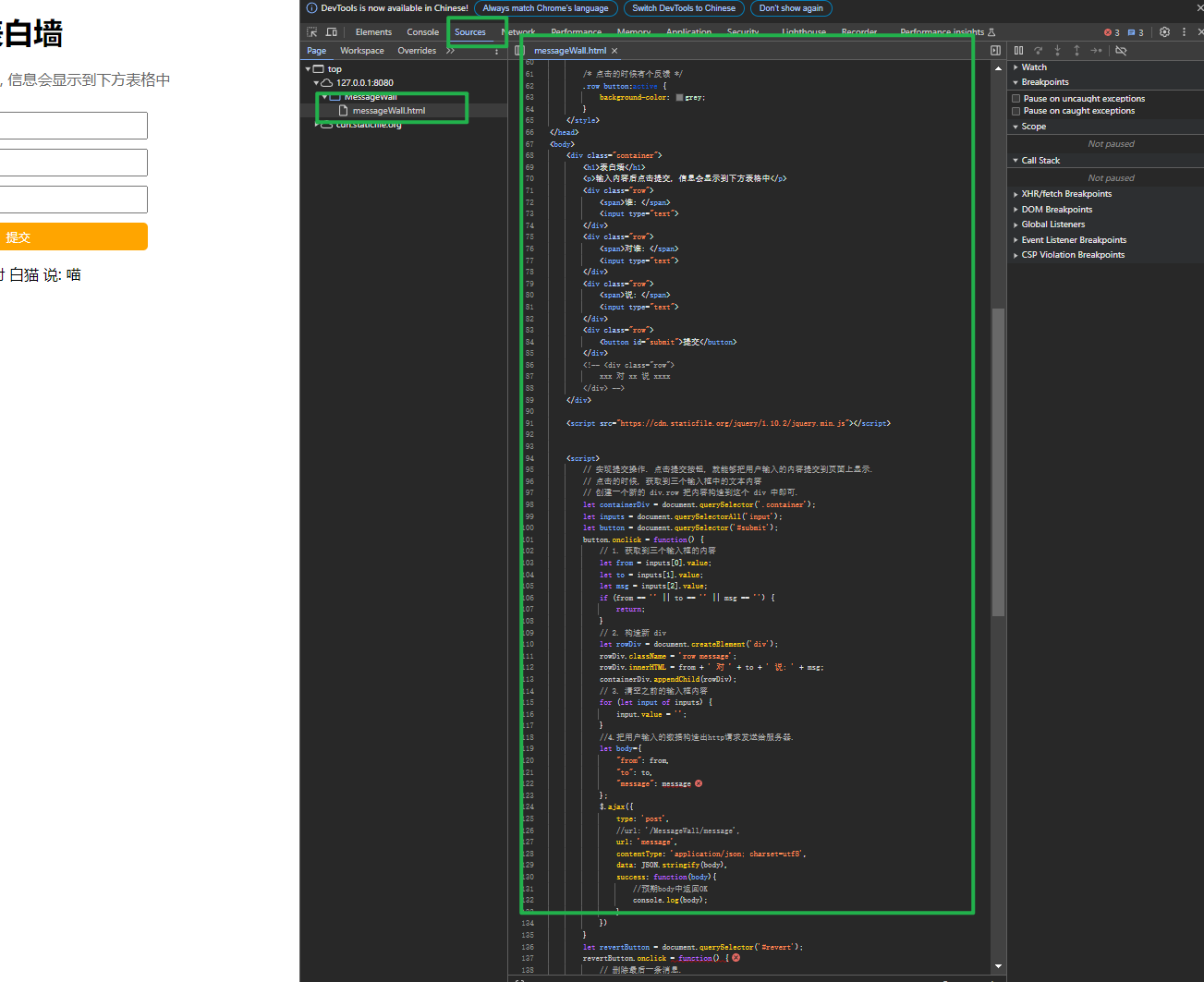This screenshot has width=1204, height=982.
Task: Click the jquery.min.js script URL in code
Action: point(734,423)
